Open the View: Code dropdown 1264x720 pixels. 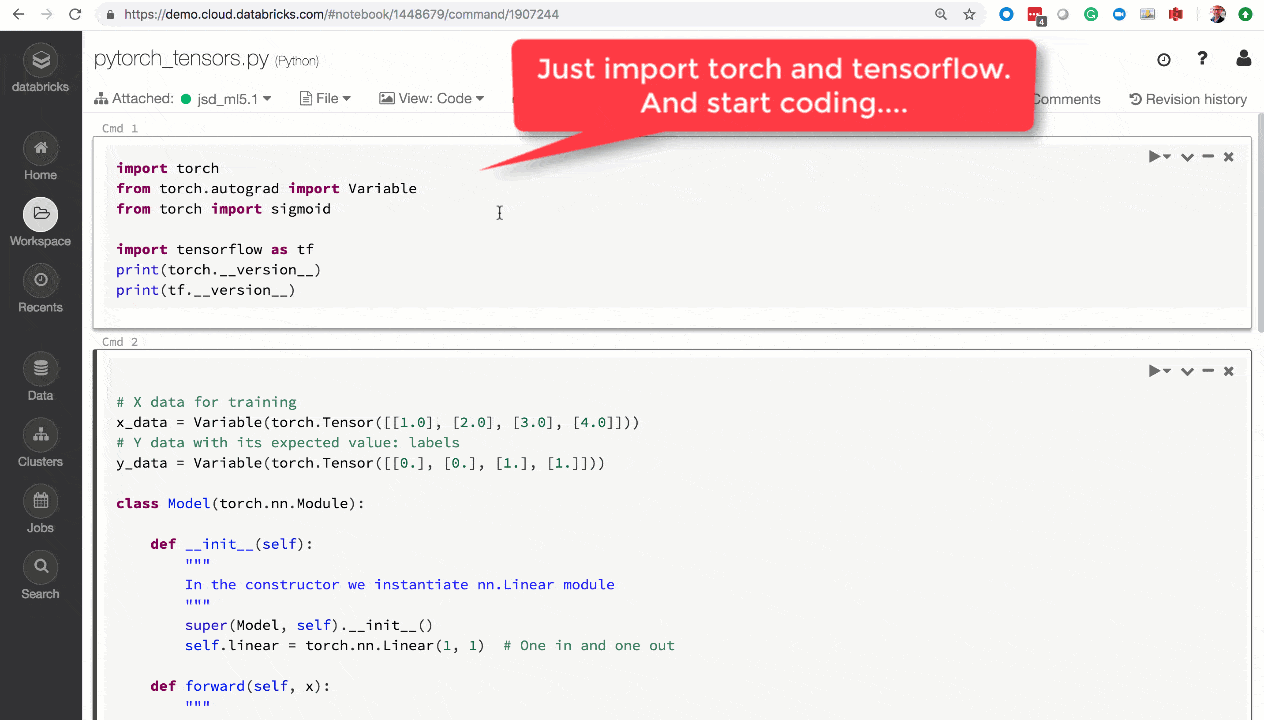432,99
